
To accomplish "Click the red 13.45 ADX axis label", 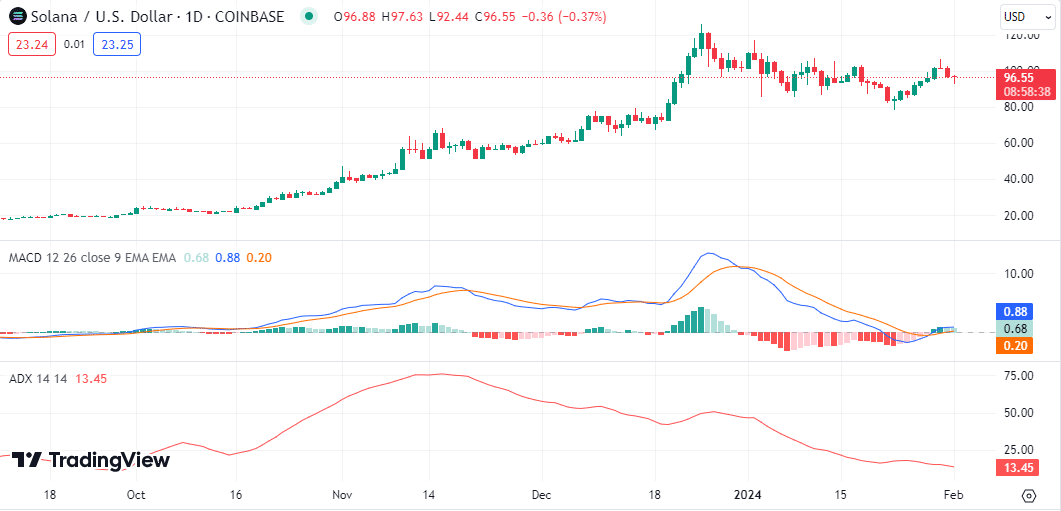I will tap(1018, 468).
